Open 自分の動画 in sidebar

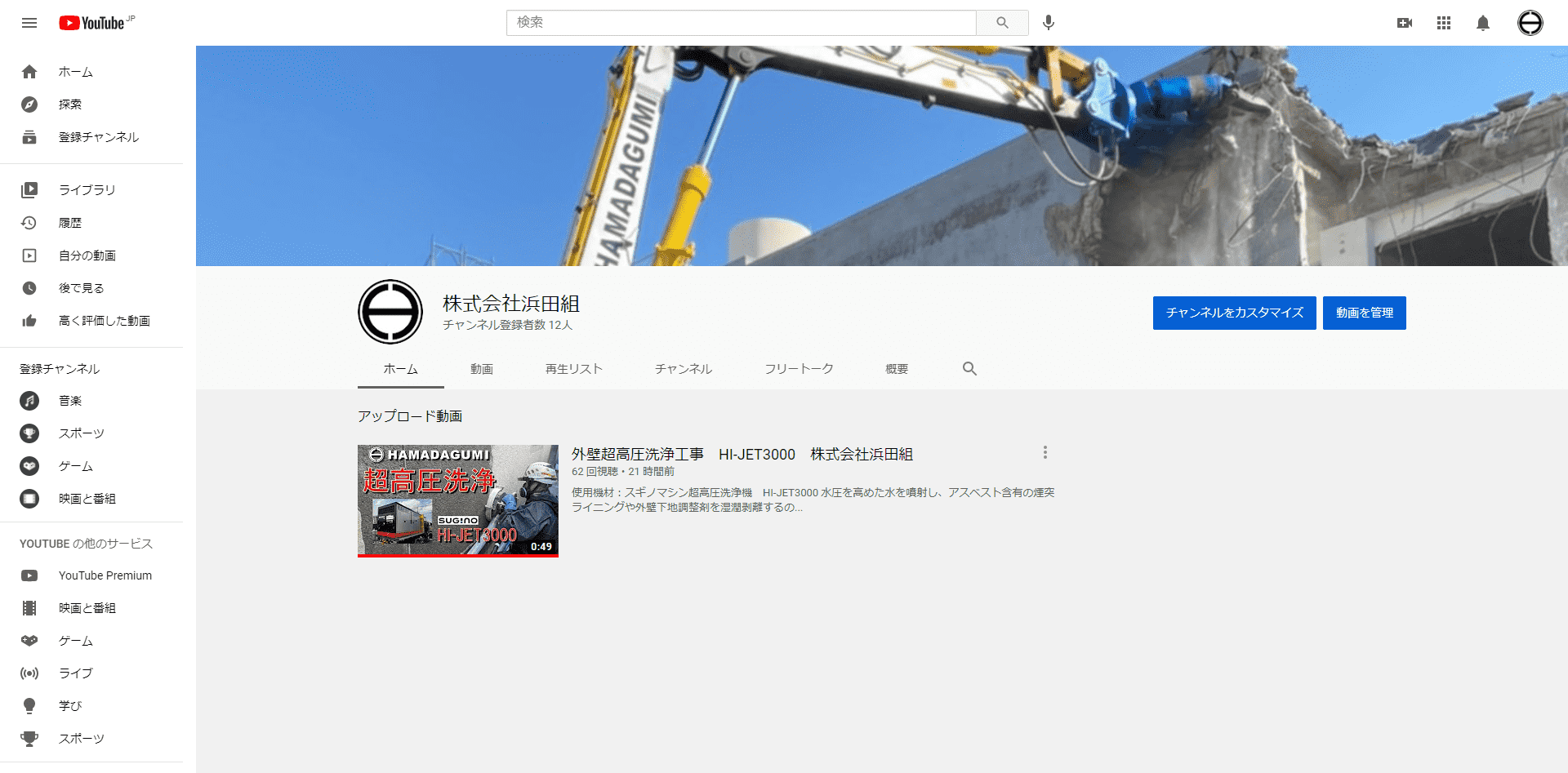(x=91, y=255)
